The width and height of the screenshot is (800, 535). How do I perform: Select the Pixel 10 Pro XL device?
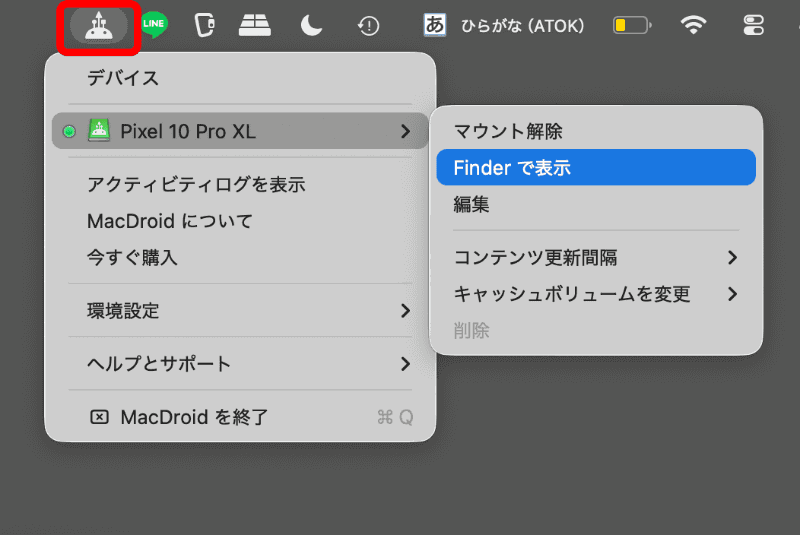[240, 131]
